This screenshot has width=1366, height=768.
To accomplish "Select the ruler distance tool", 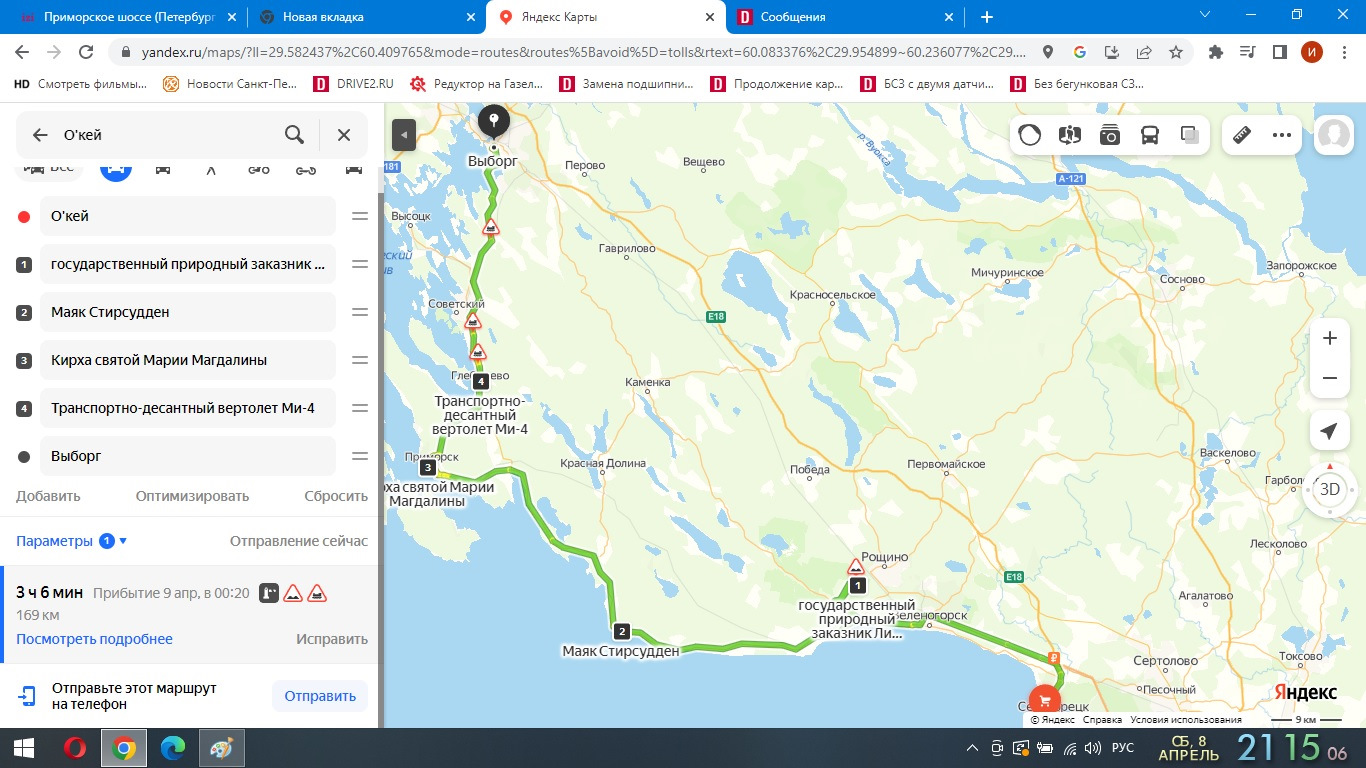I will (x=1242, y=135).
